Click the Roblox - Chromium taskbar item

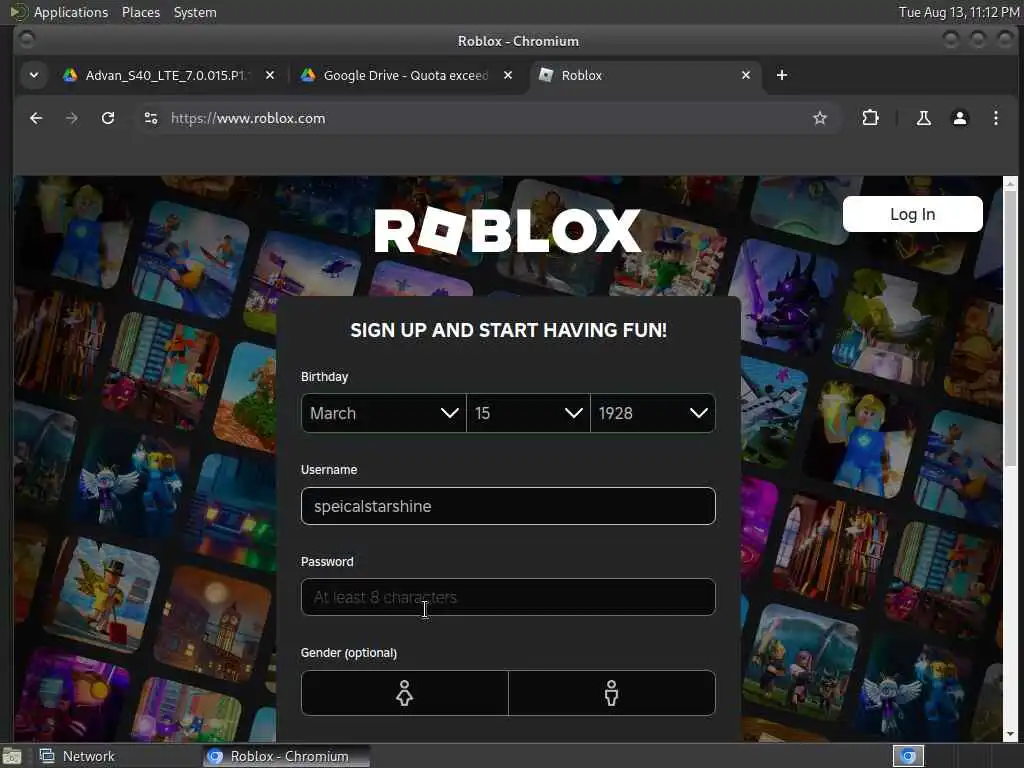286,756
